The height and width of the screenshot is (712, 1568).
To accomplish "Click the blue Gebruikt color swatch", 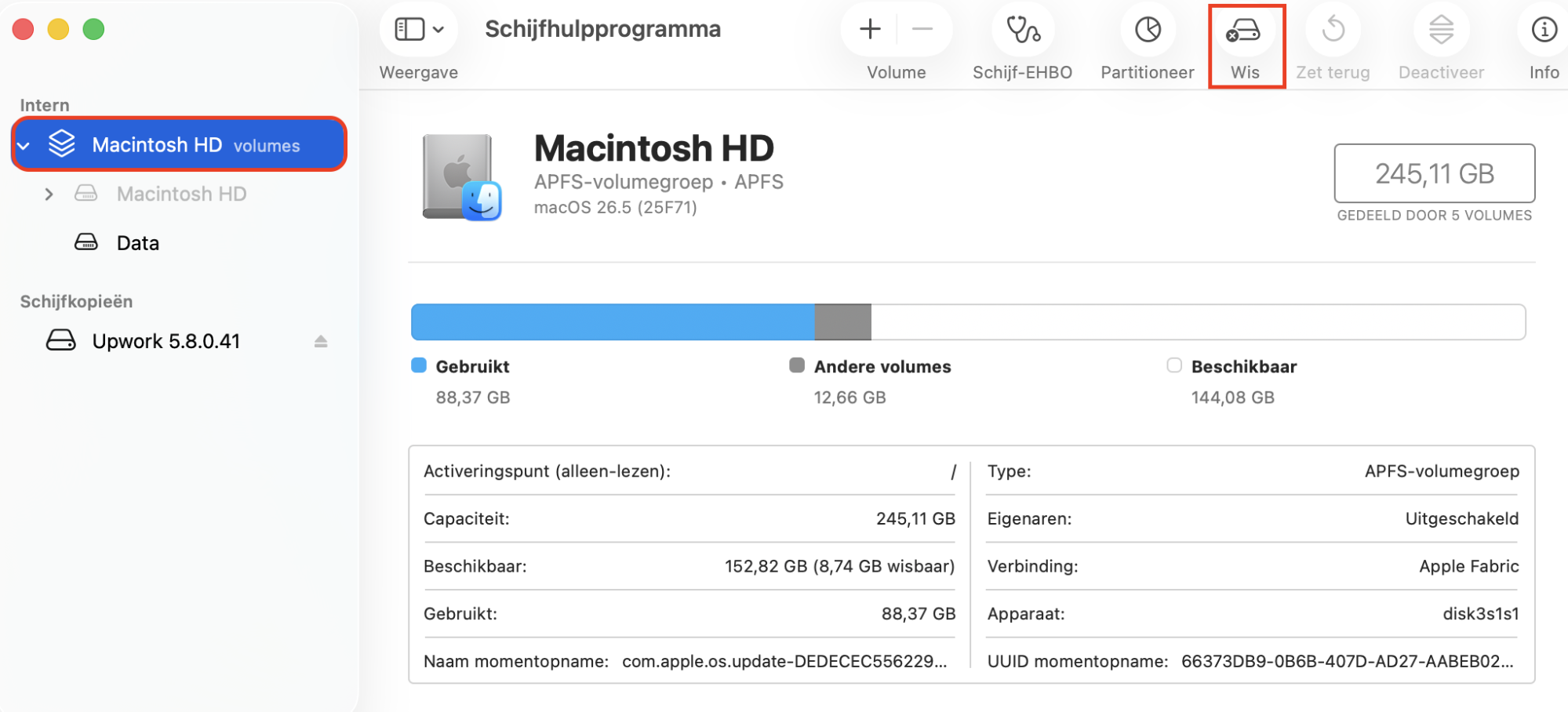I will click(x=419, y=365).
